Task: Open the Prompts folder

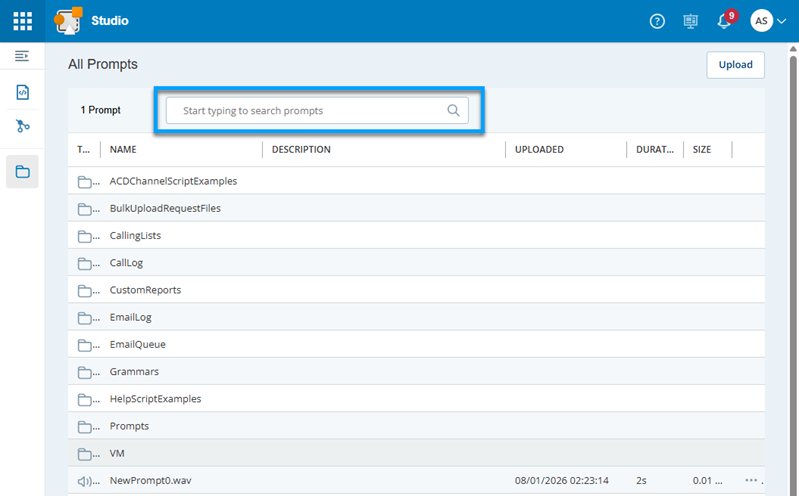Action: [129, 426]
